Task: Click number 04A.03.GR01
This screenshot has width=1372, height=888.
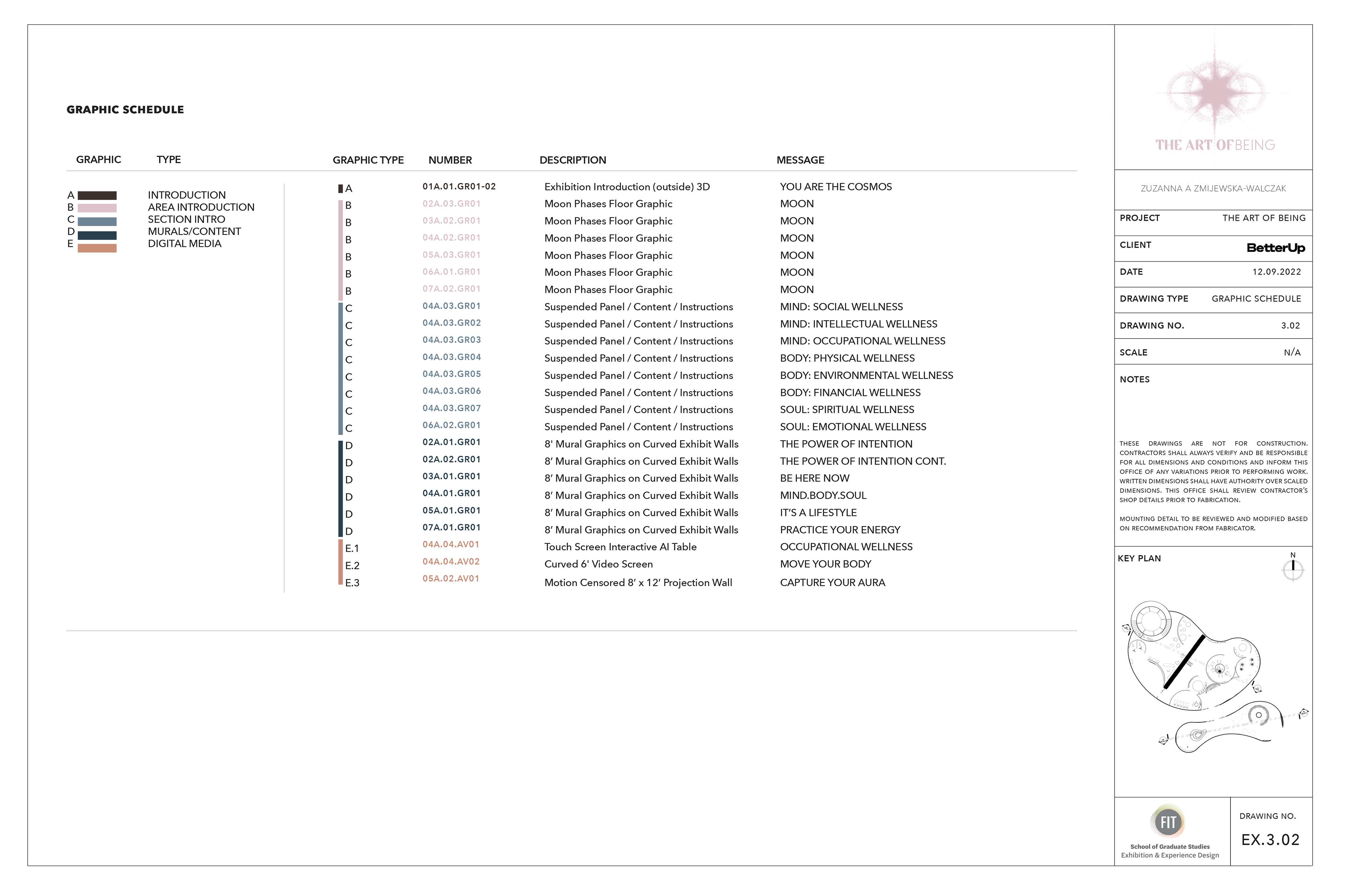Action: click(451, 306)
